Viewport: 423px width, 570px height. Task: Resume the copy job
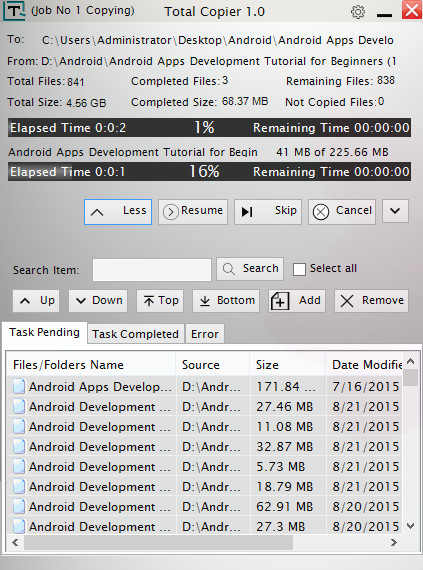193,212
